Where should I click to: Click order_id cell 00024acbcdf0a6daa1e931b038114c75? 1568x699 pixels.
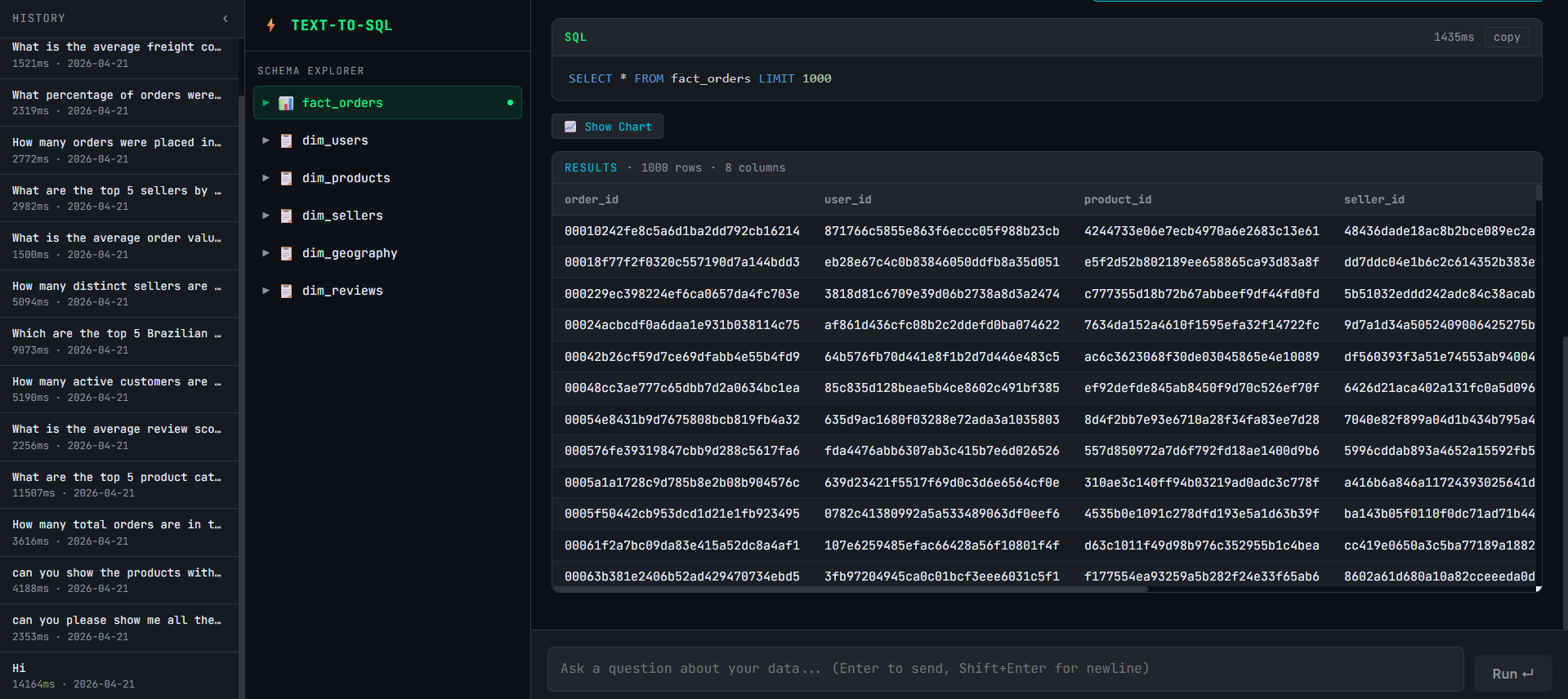(x=682, y=325)
